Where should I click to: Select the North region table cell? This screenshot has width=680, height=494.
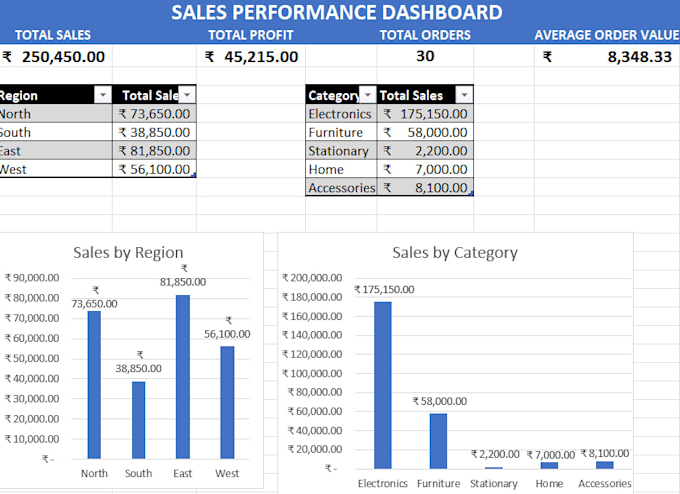click(56, 114)
